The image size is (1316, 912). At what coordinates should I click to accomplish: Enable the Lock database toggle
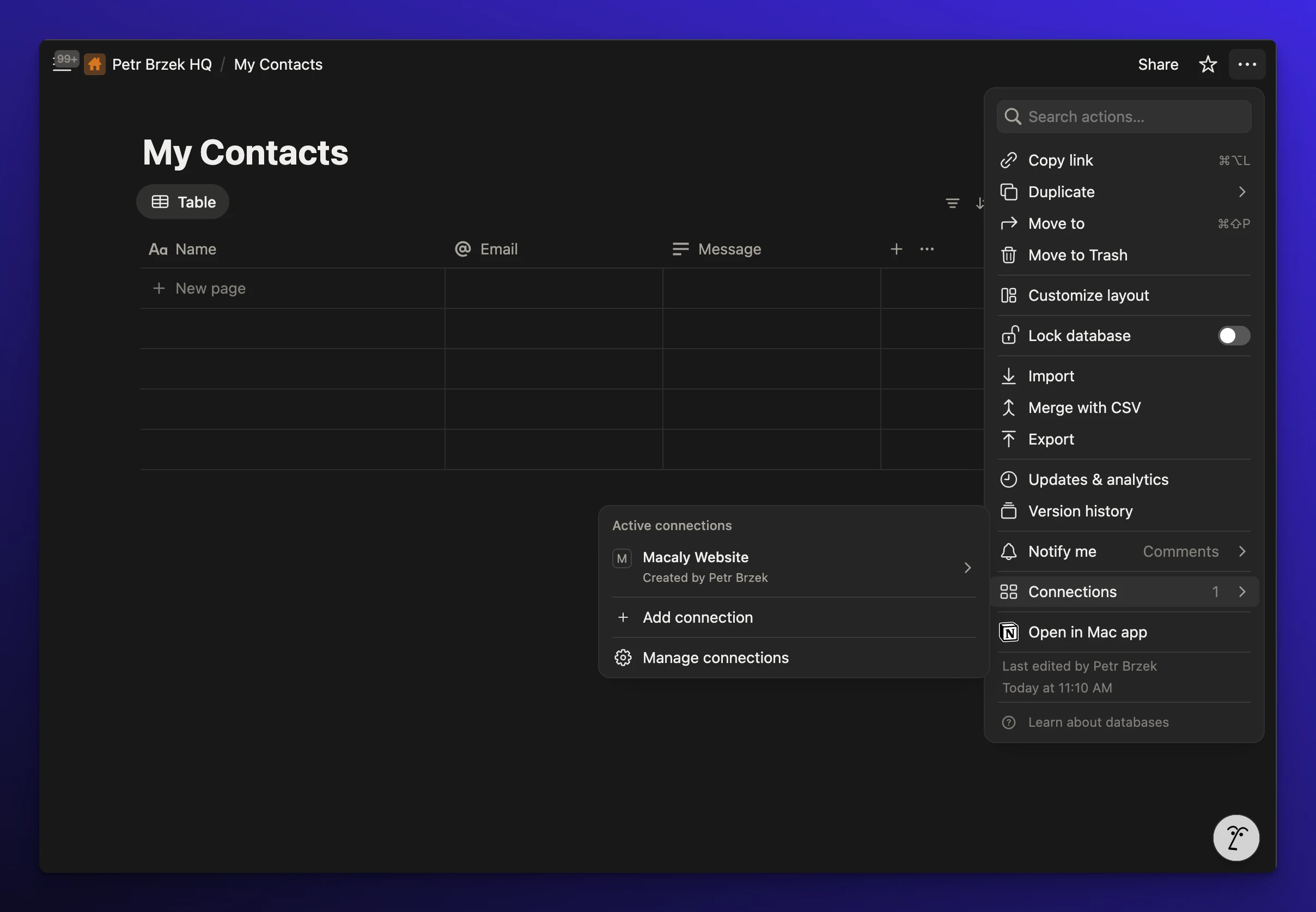tap(1233, 336)
